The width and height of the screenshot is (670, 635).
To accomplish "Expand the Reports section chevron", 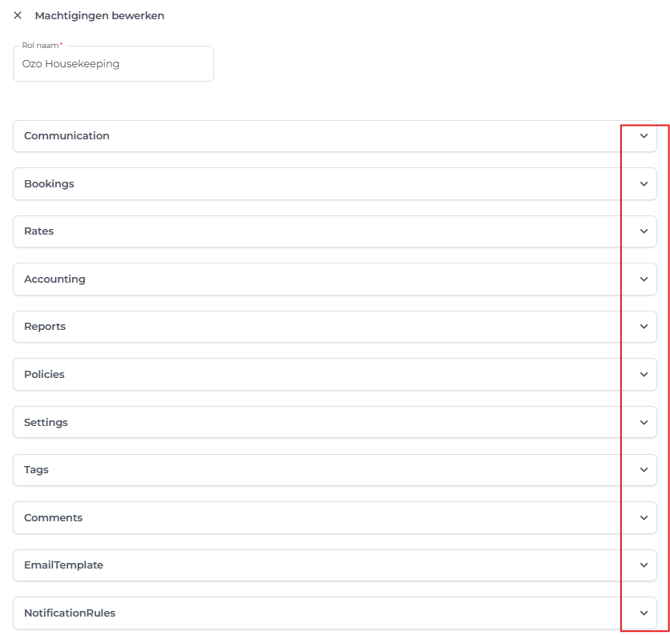I will point(643,327).
